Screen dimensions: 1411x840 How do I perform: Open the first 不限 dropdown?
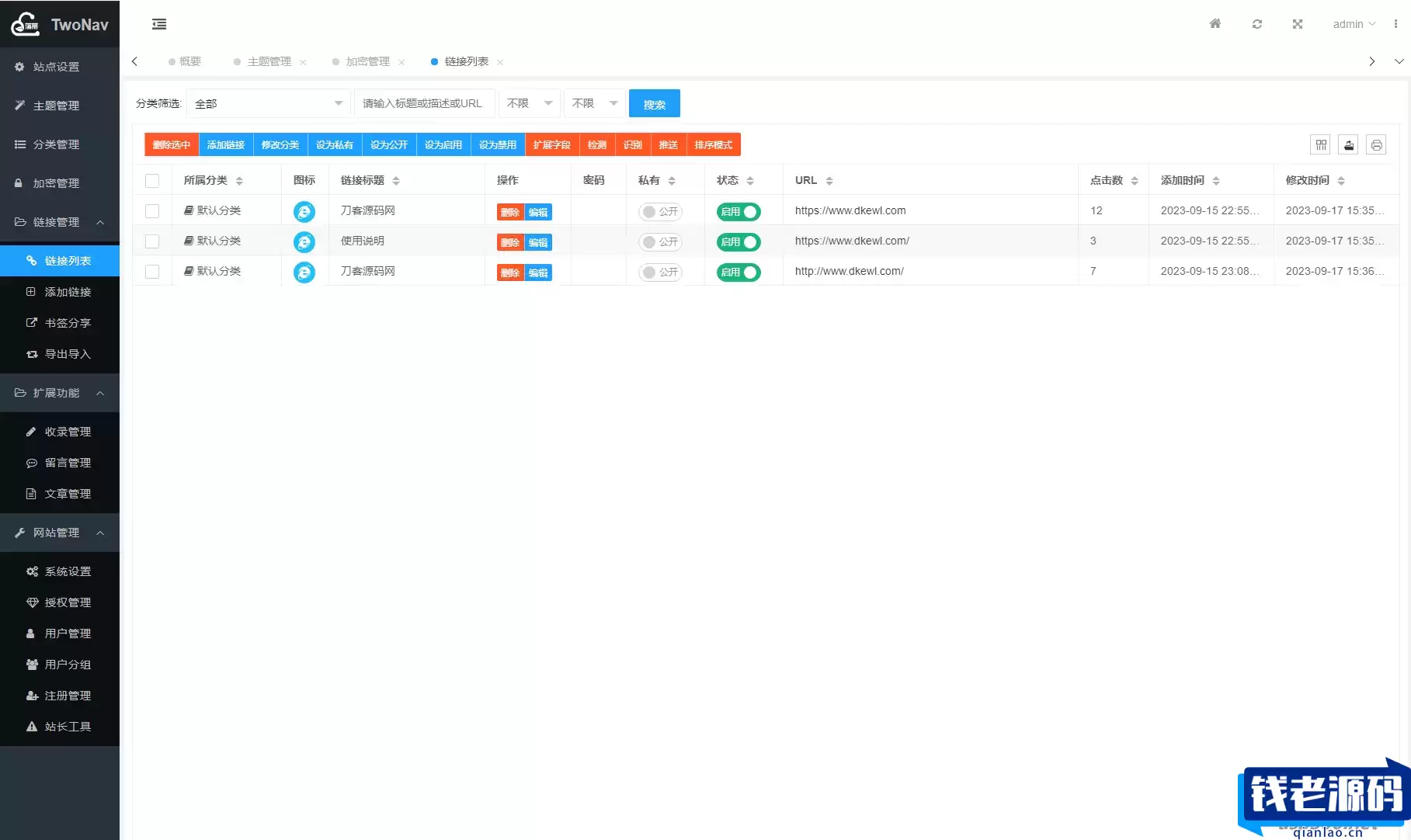(x=529, y=103)
